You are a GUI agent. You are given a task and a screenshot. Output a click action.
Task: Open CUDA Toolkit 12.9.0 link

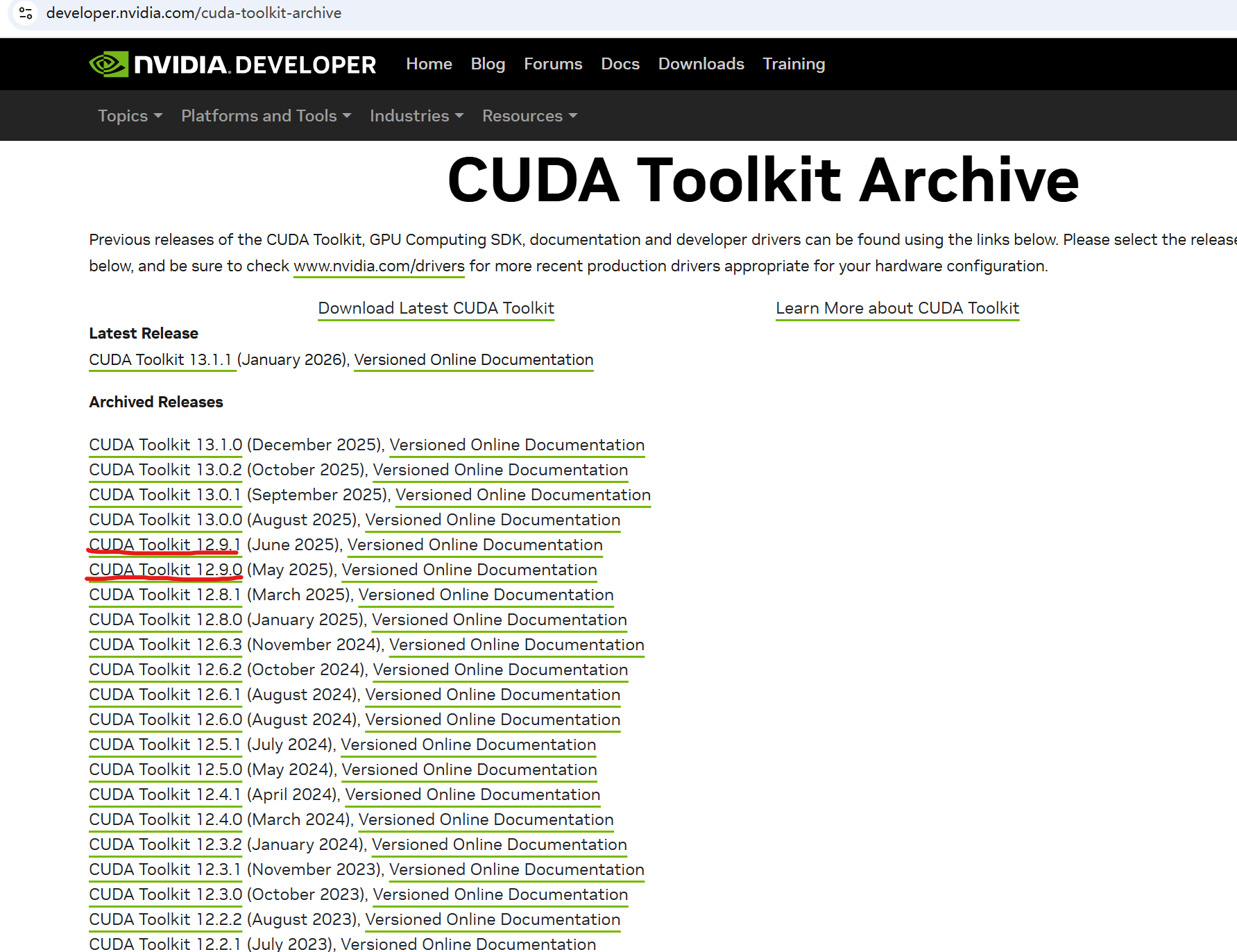[x=166, y=570]
